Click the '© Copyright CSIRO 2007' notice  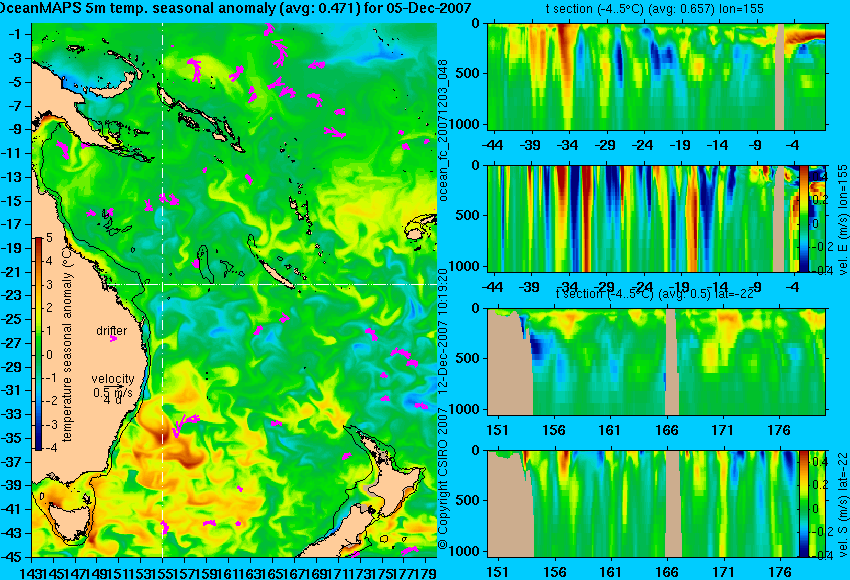443,480
